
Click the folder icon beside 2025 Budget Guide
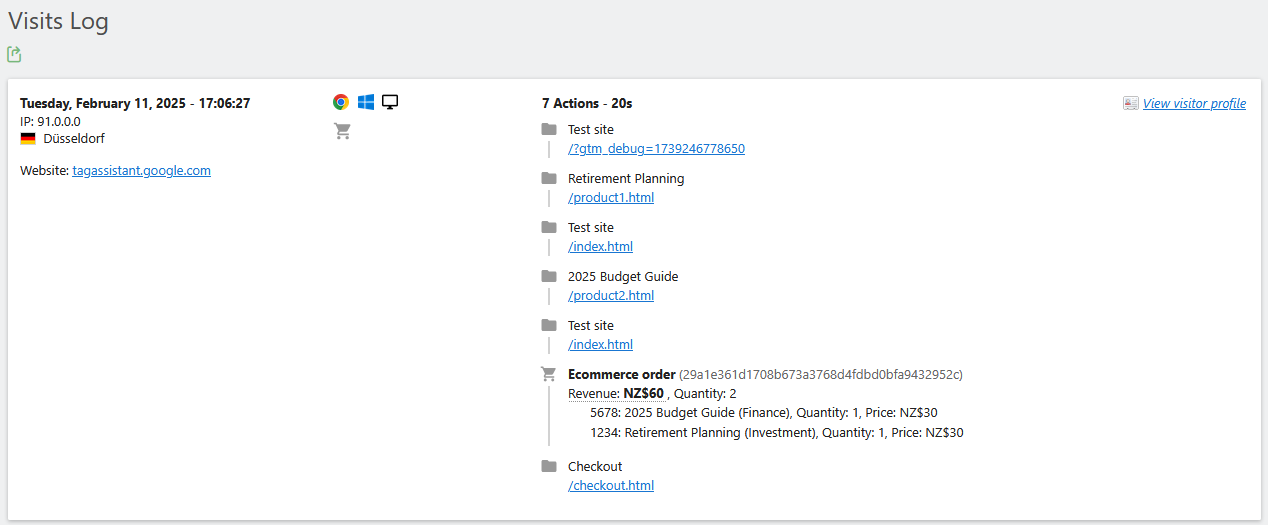(x=548, y=276)
